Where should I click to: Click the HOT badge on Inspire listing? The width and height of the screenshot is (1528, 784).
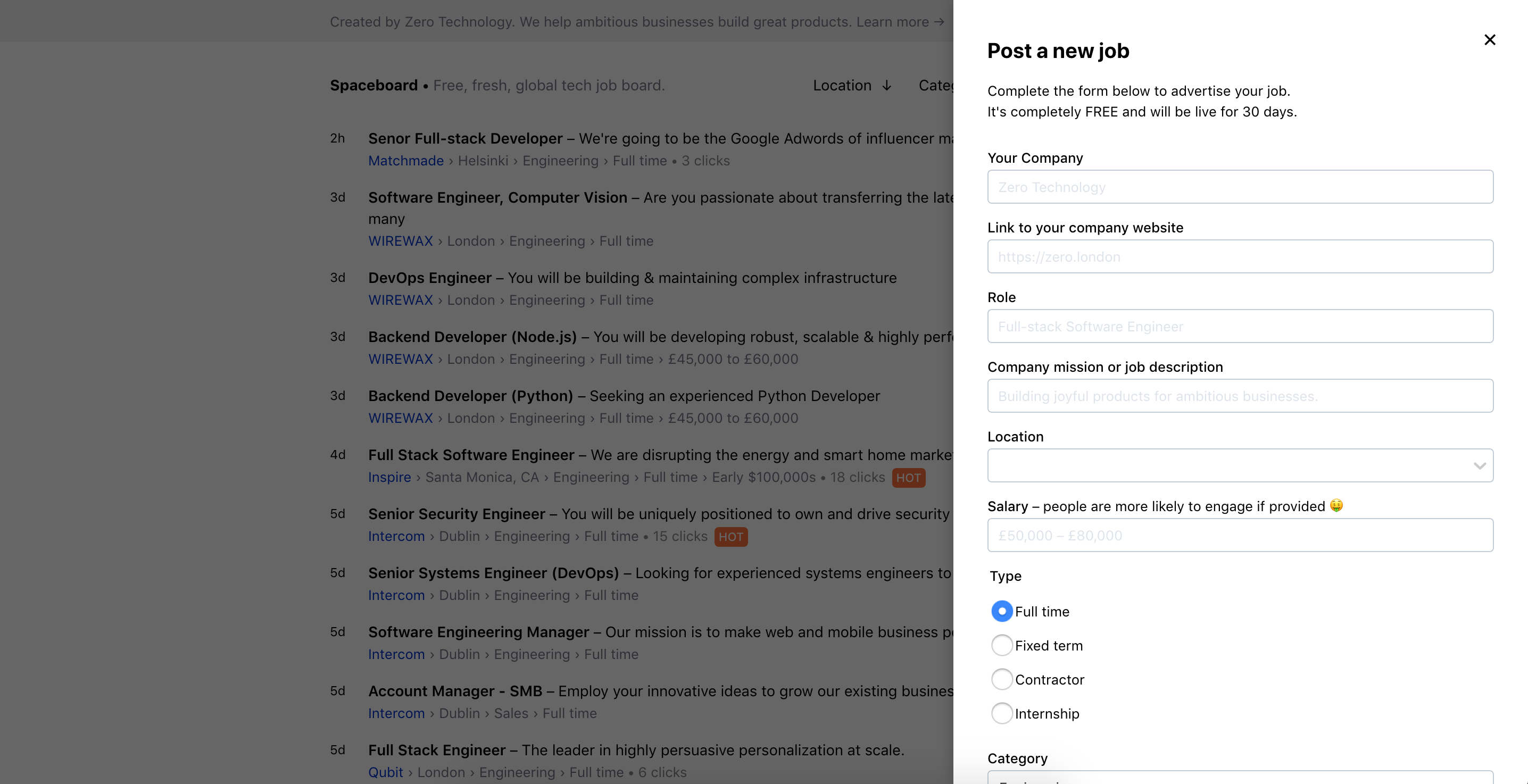coord(908,478)
